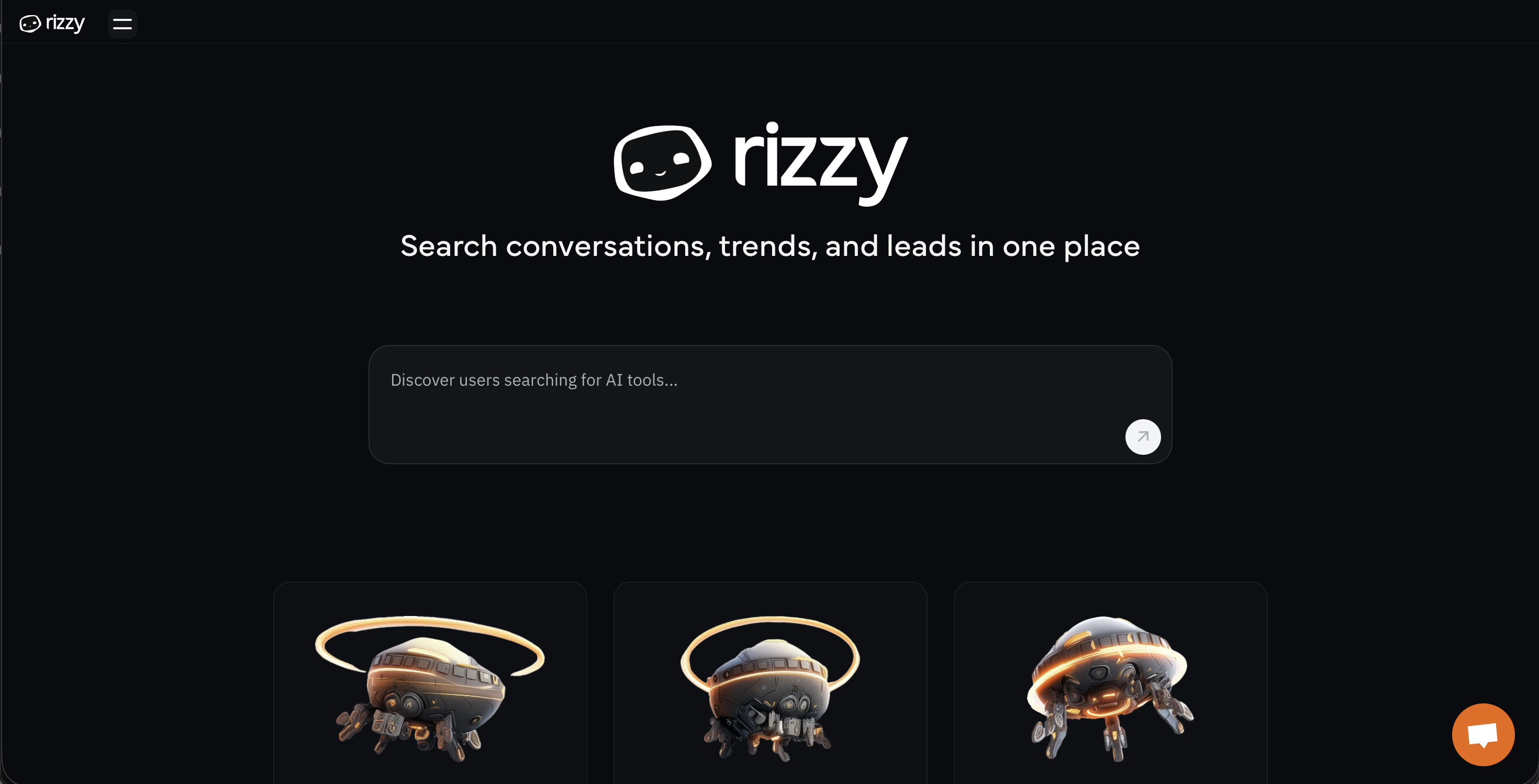Click the legs of the third robot
Image resolution: width=1539 pixels, height=784 pixels.
pyautogui.click(x=1110, y=732)
